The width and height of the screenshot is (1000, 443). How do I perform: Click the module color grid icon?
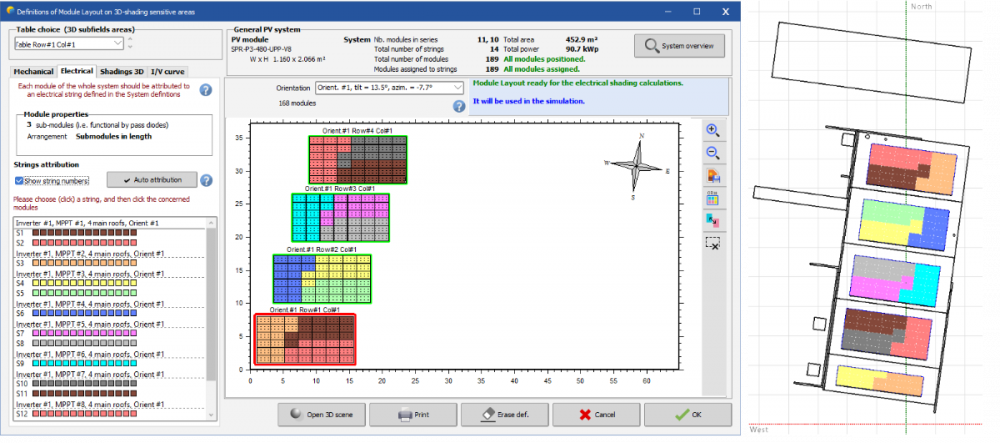tap(712, 198)
